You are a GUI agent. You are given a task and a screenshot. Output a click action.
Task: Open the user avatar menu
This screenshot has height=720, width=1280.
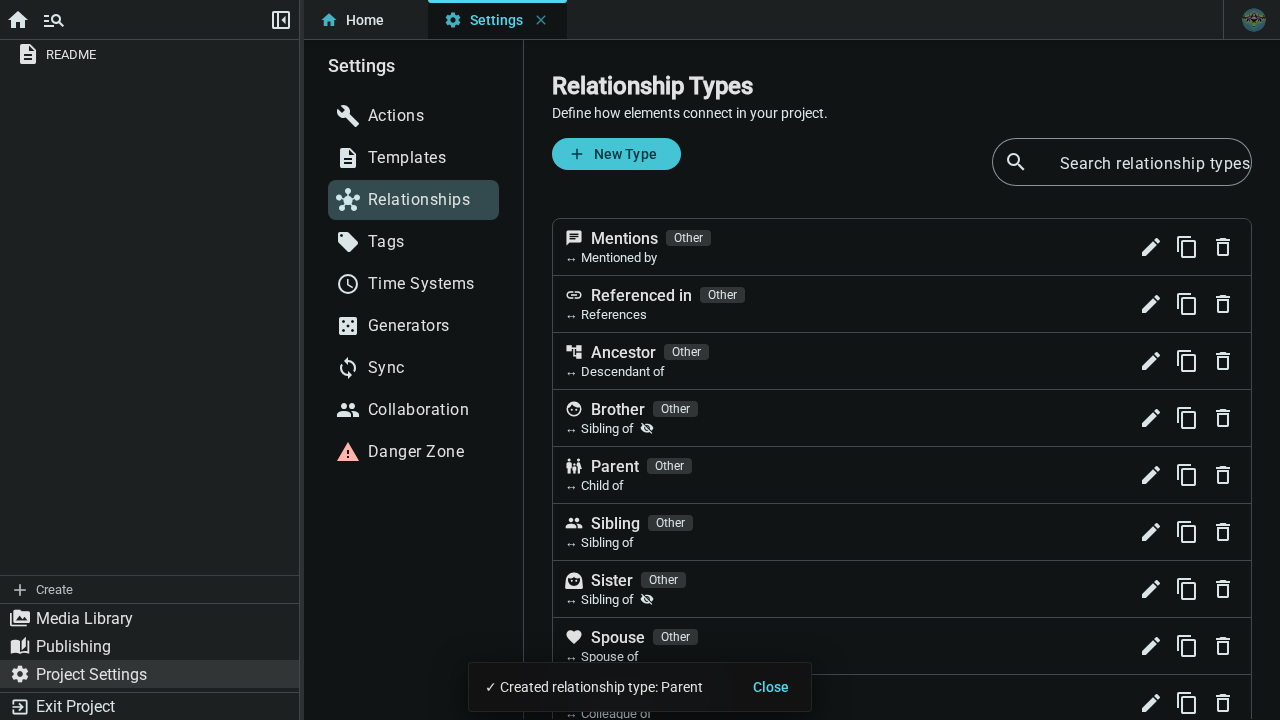pos(1254,20)
